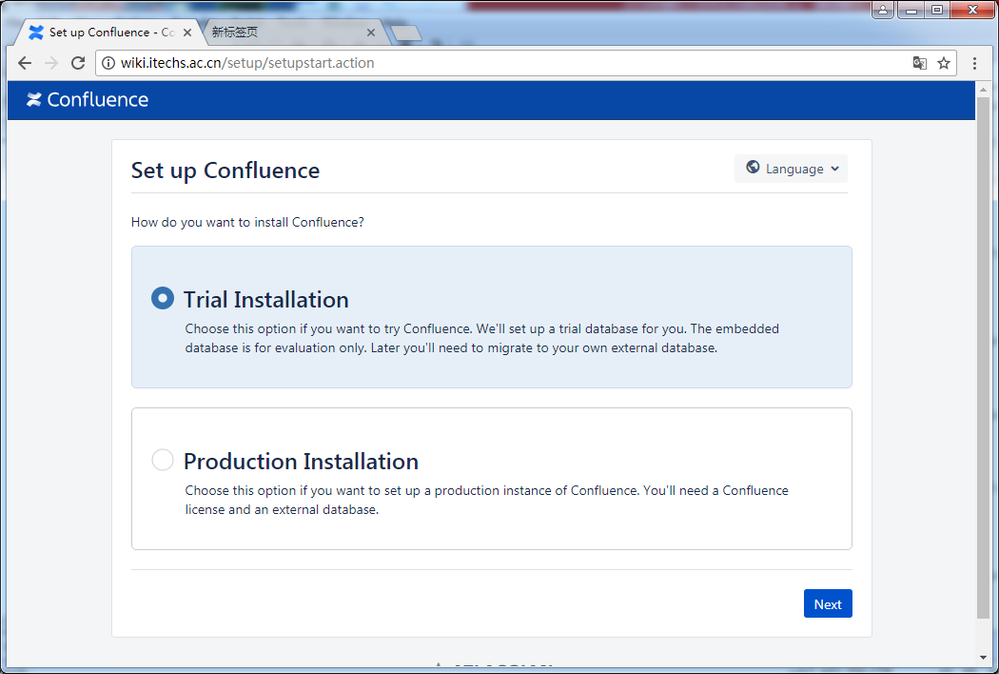Close the 新标签页 tab
Viewport: 999px width, 674px height.
371,32
